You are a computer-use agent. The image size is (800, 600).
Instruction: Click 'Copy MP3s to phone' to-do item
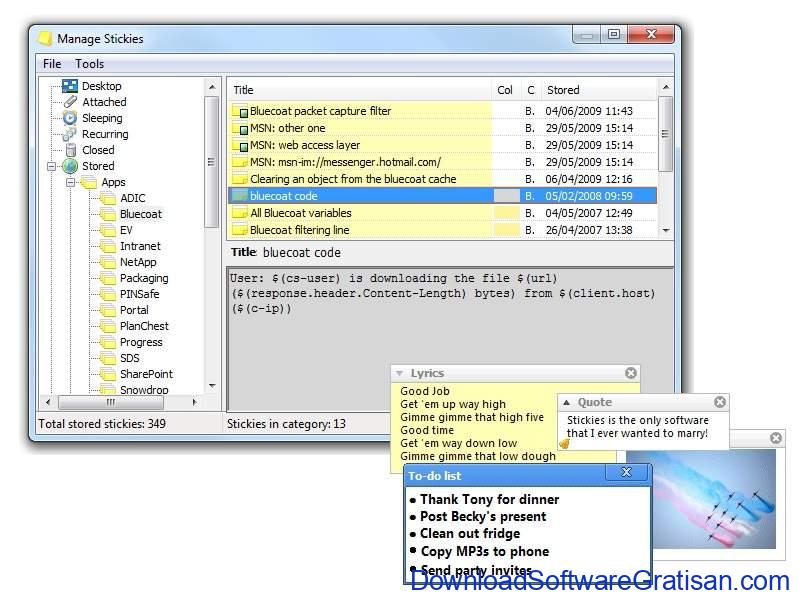485,552
